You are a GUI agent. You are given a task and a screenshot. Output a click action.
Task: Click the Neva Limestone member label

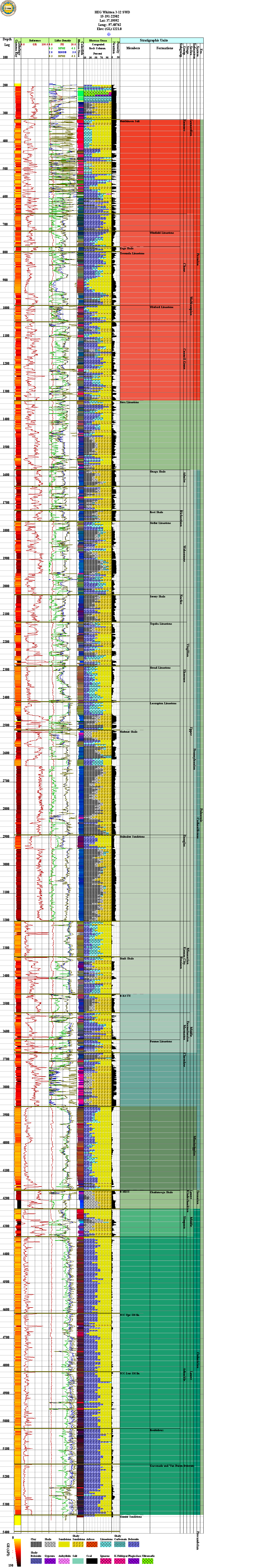tap(130, 402)
